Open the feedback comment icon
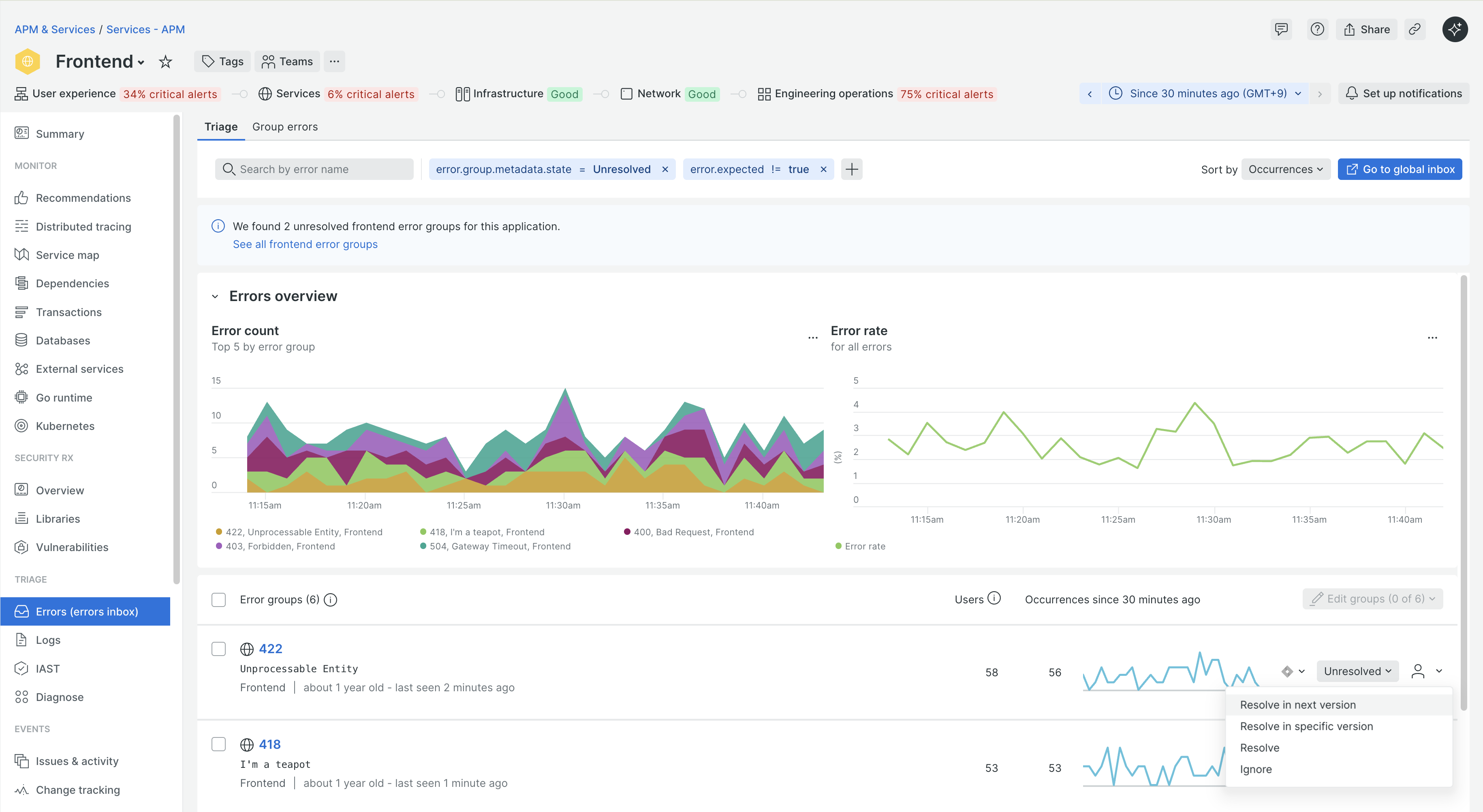Screen dimensions: 1483x812 click(1281, 29)
